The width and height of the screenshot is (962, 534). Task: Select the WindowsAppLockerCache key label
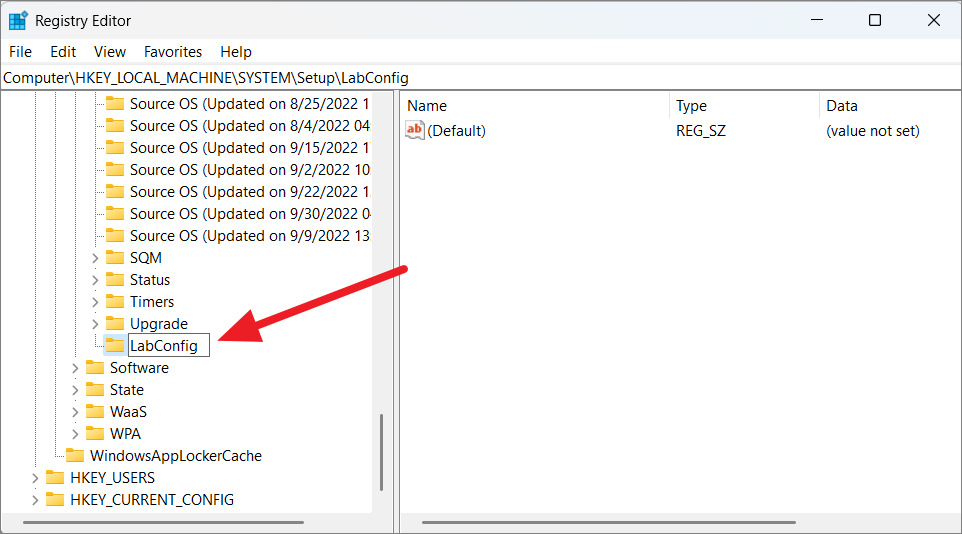point(176,455)
